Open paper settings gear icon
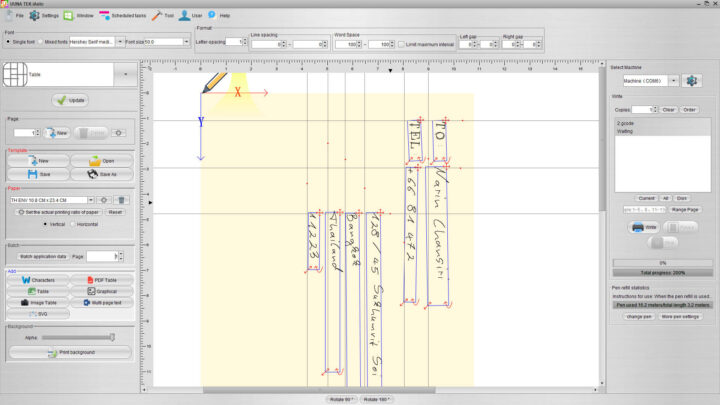This screenshot has height=405, width=720. point(104,200)
